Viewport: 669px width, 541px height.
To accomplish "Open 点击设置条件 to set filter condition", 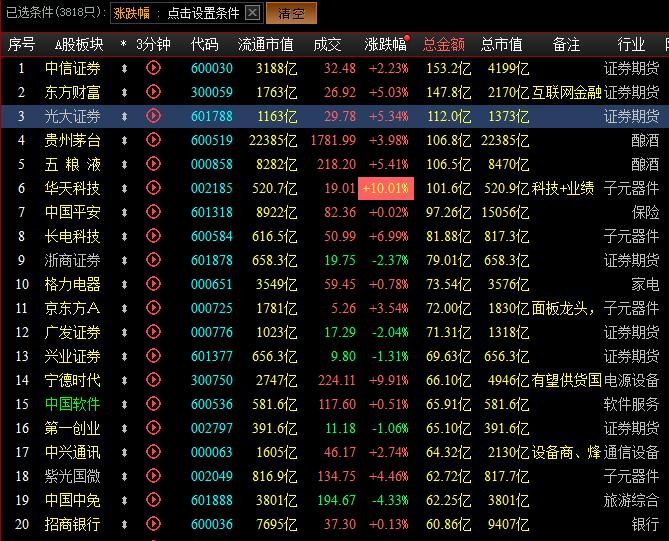I will point(203,13).
